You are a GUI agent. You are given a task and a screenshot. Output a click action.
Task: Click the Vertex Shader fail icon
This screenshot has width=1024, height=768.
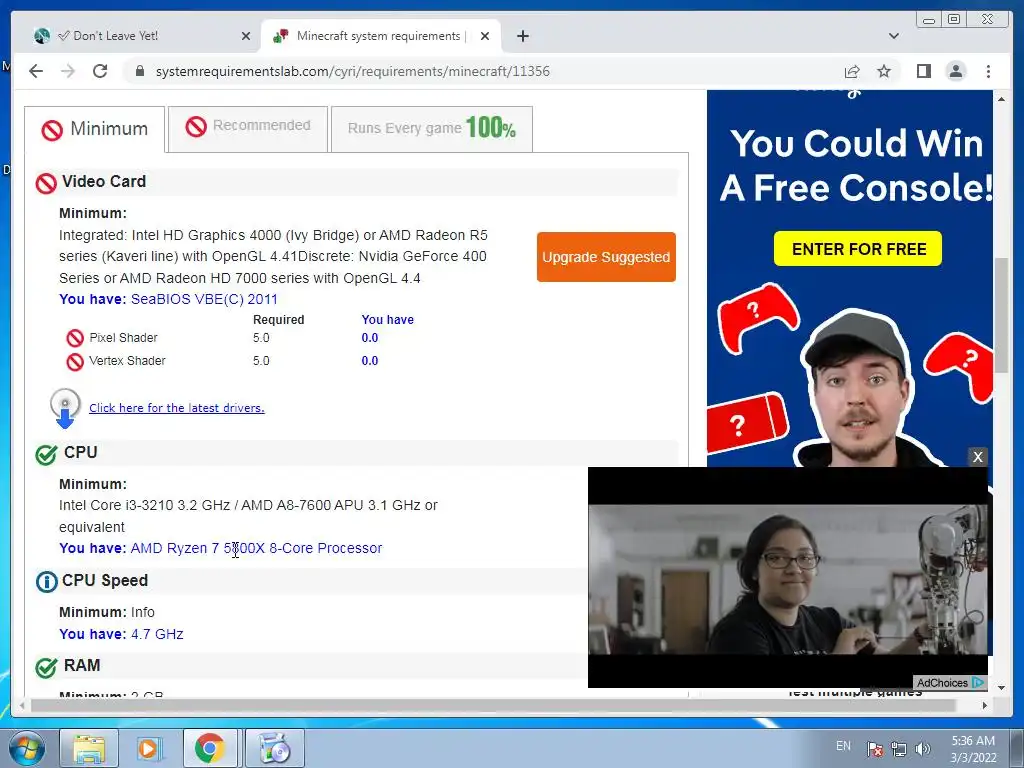[x=75, y=361]
